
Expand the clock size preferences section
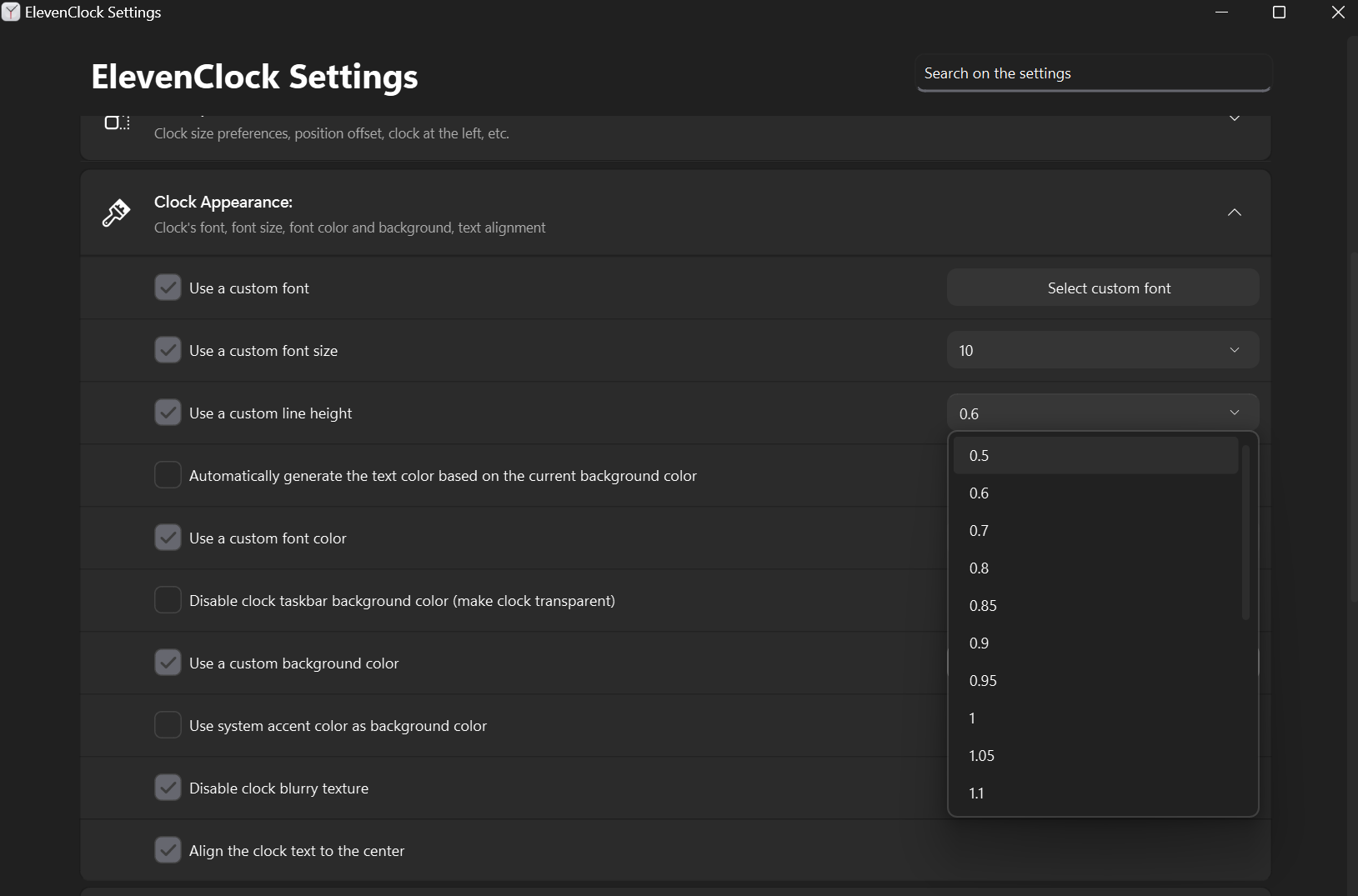pos(1235,118)
